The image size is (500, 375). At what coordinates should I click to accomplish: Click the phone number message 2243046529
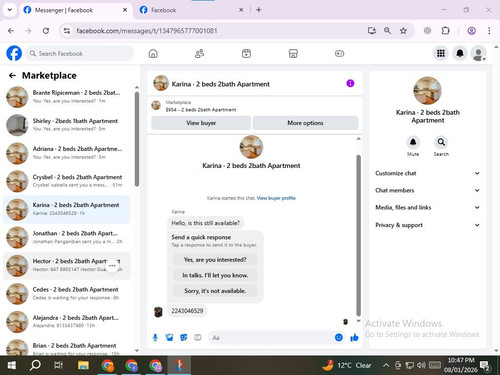tap(187, 311)
